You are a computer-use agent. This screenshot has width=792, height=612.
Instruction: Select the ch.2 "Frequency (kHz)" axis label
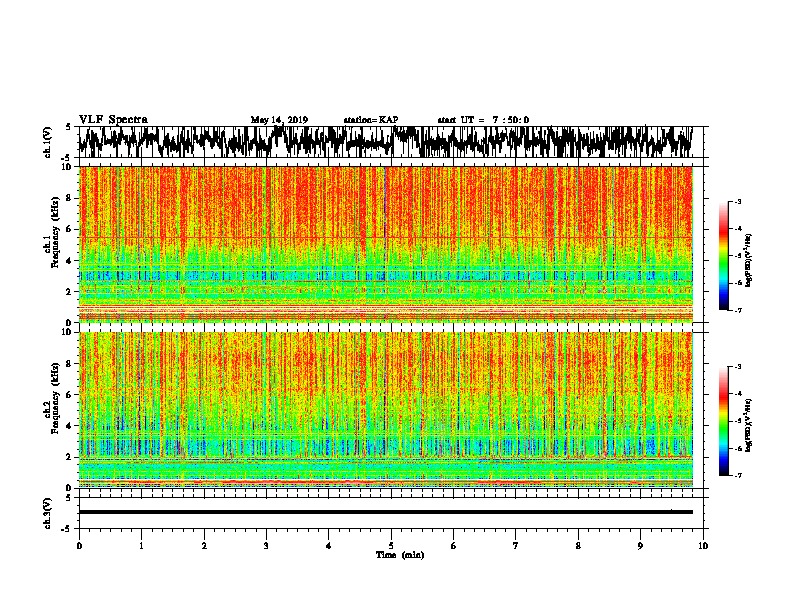(55, 398)
